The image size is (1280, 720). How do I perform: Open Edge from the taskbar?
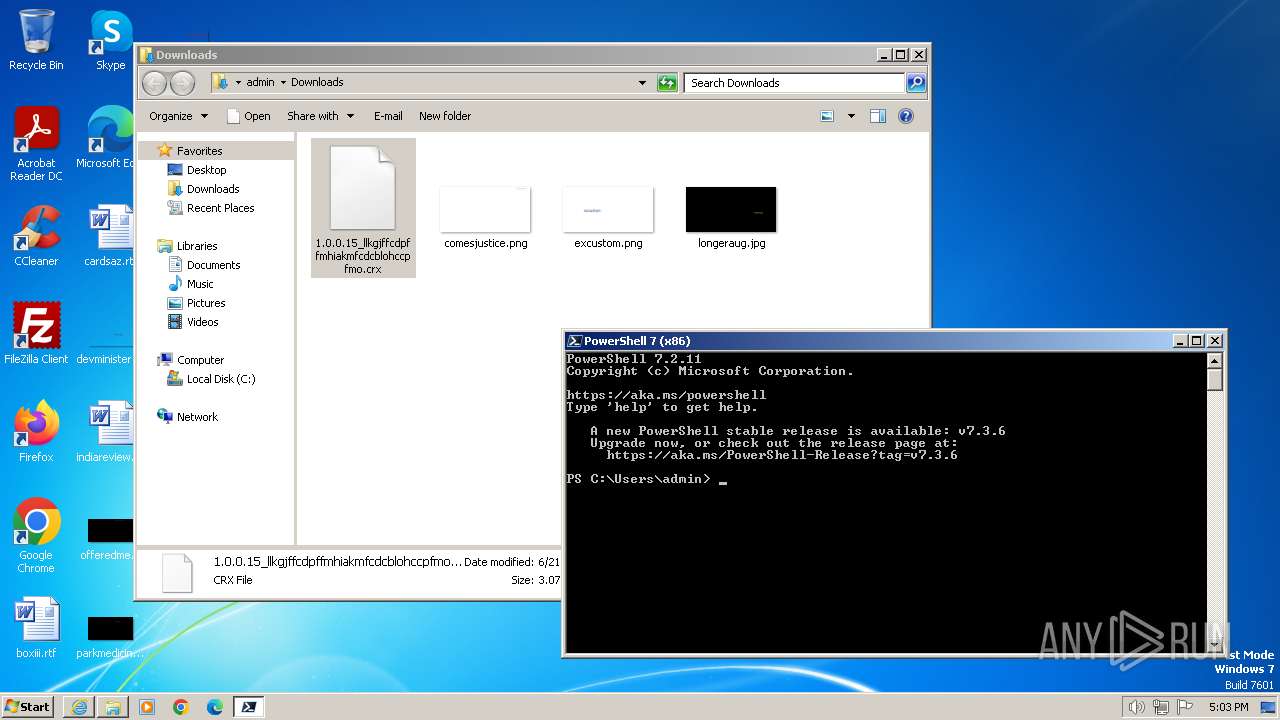[x=215, y=707]
